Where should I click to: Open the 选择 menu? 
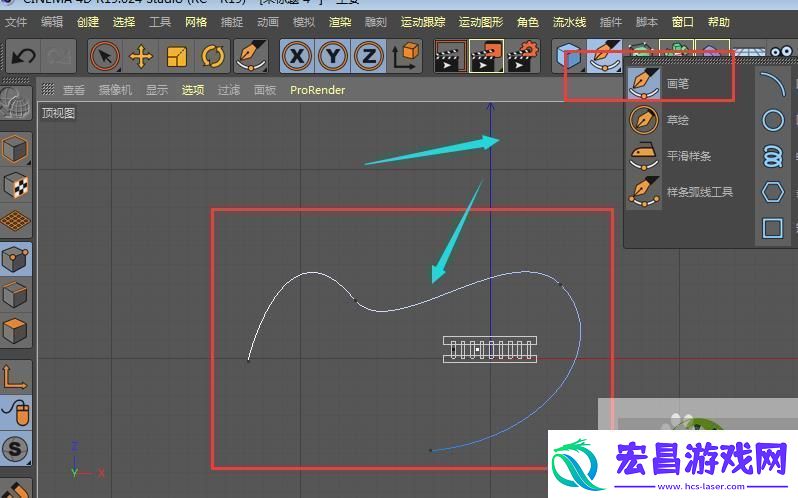pos(124,22)
